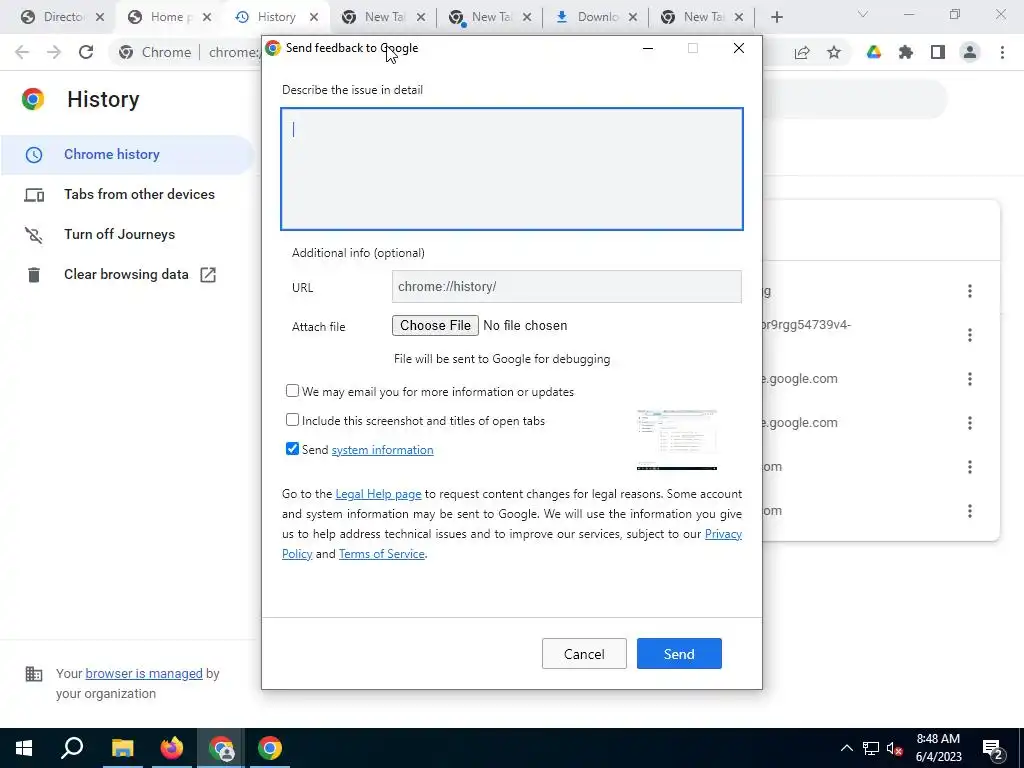Click the browser forward arrow
The width and height of the screenshot is (1024, 768).
point(54,52)
